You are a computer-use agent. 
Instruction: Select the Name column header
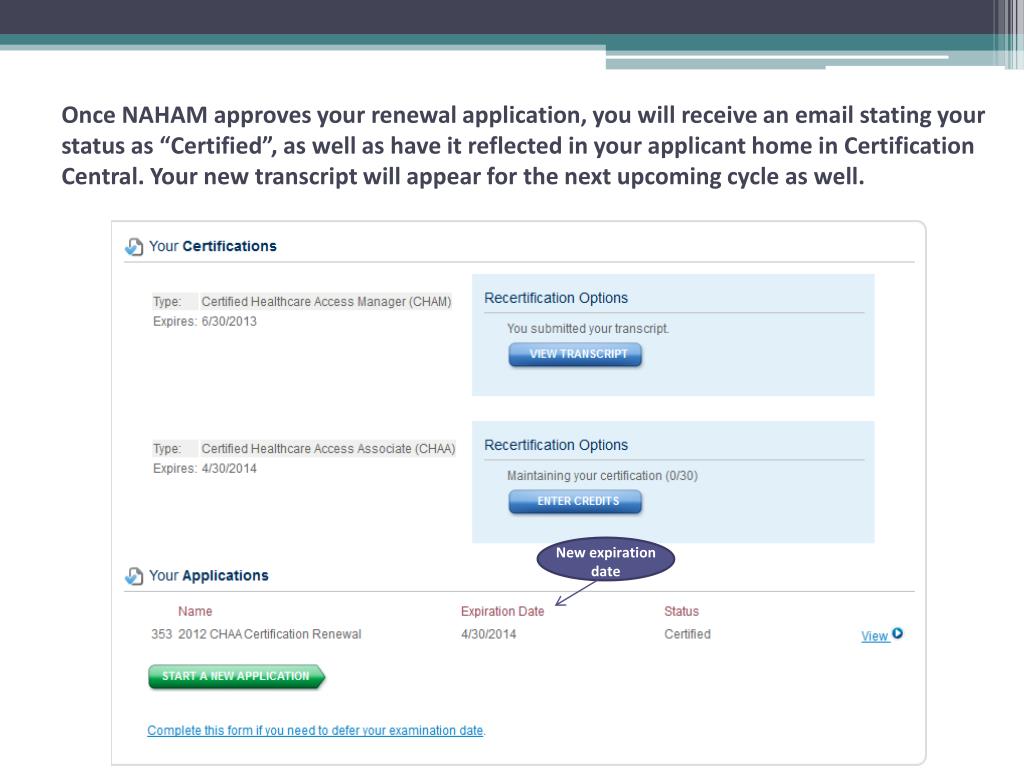195,611
